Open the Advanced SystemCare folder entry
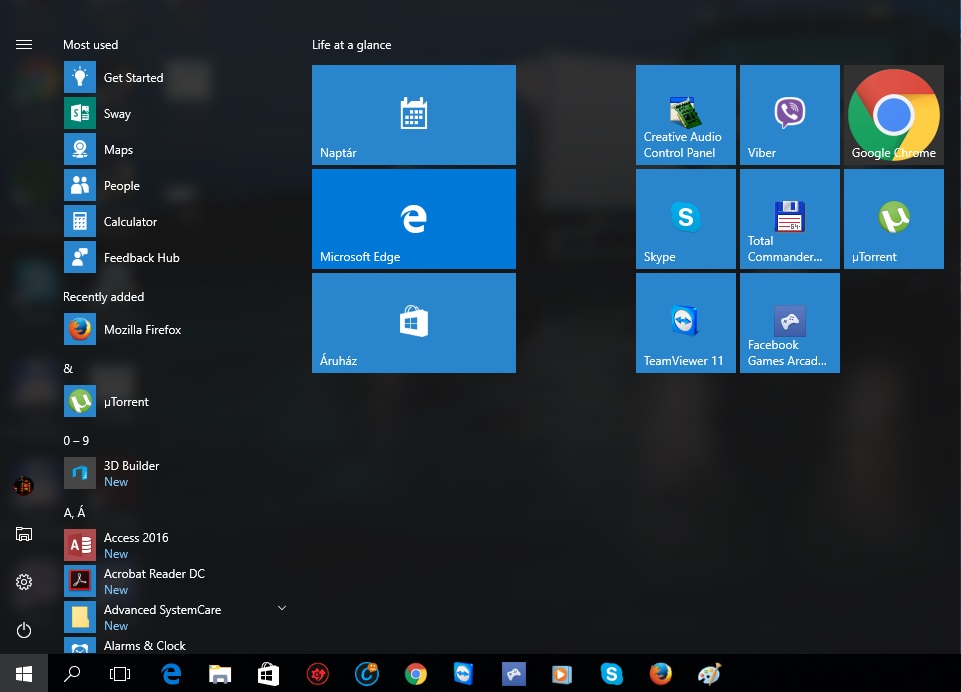The width and height of the screenshot is (961, 692). [175, 617]
